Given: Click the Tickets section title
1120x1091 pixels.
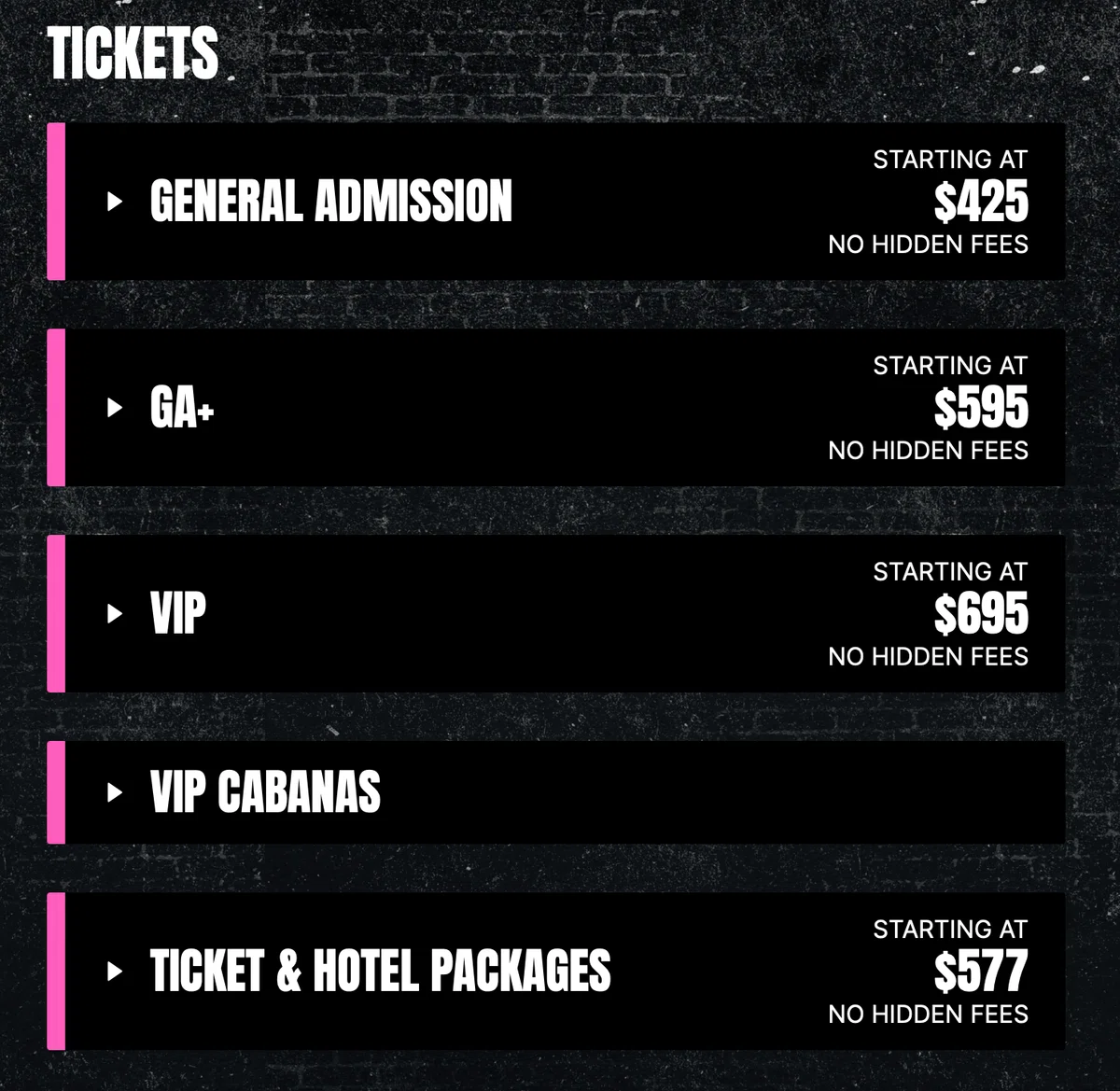Looking at the screenshot, I should point(133,53).
